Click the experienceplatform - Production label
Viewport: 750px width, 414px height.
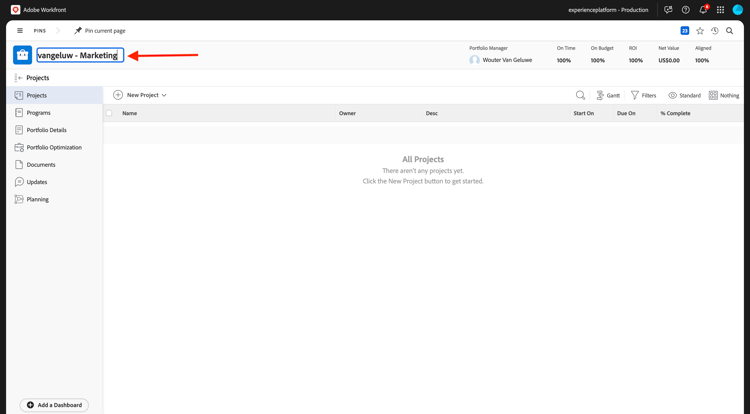pos(608,10)
